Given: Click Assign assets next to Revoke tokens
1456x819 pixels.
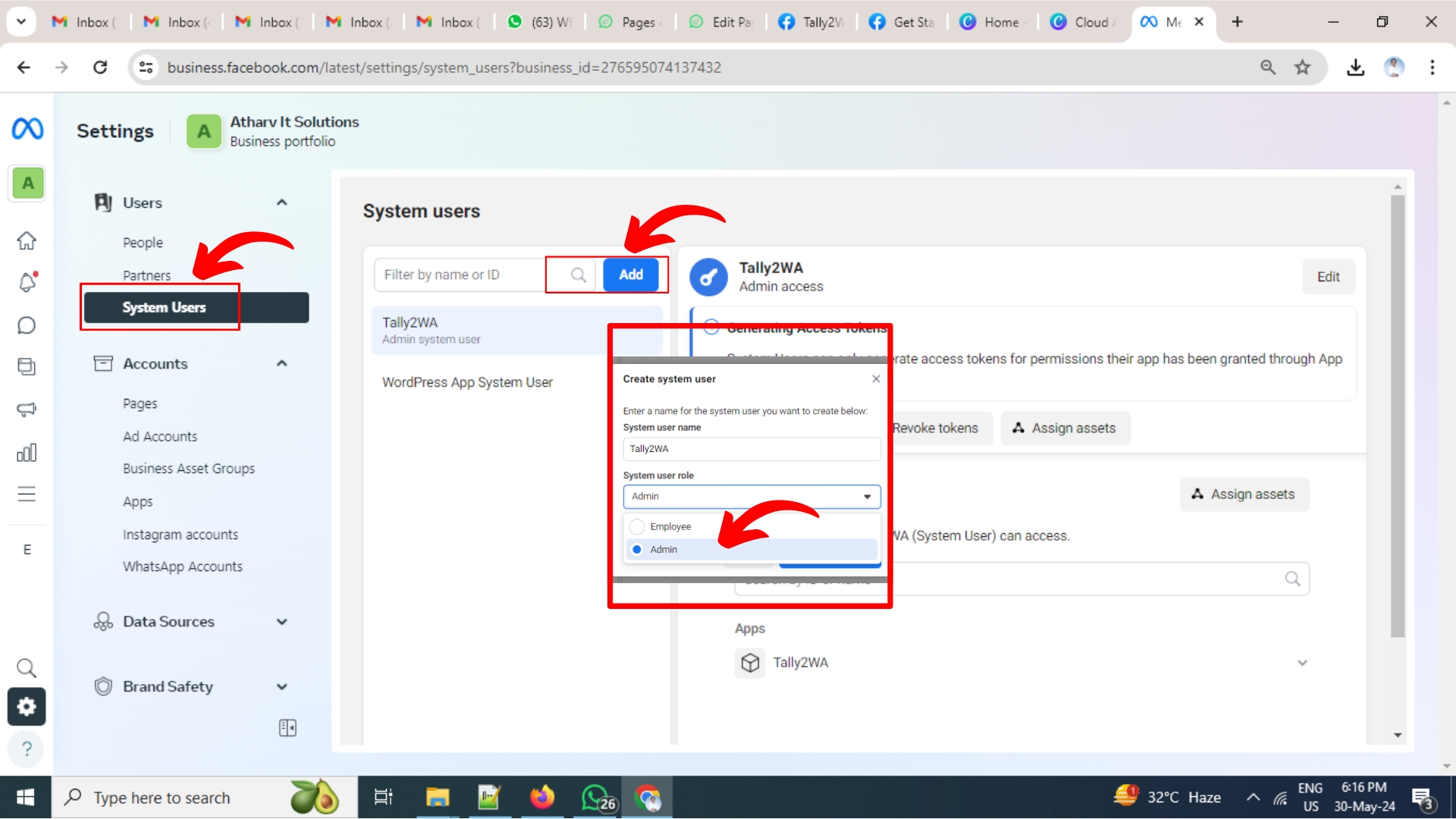Looking at the screenshot, I should (x=1065, y=428).
